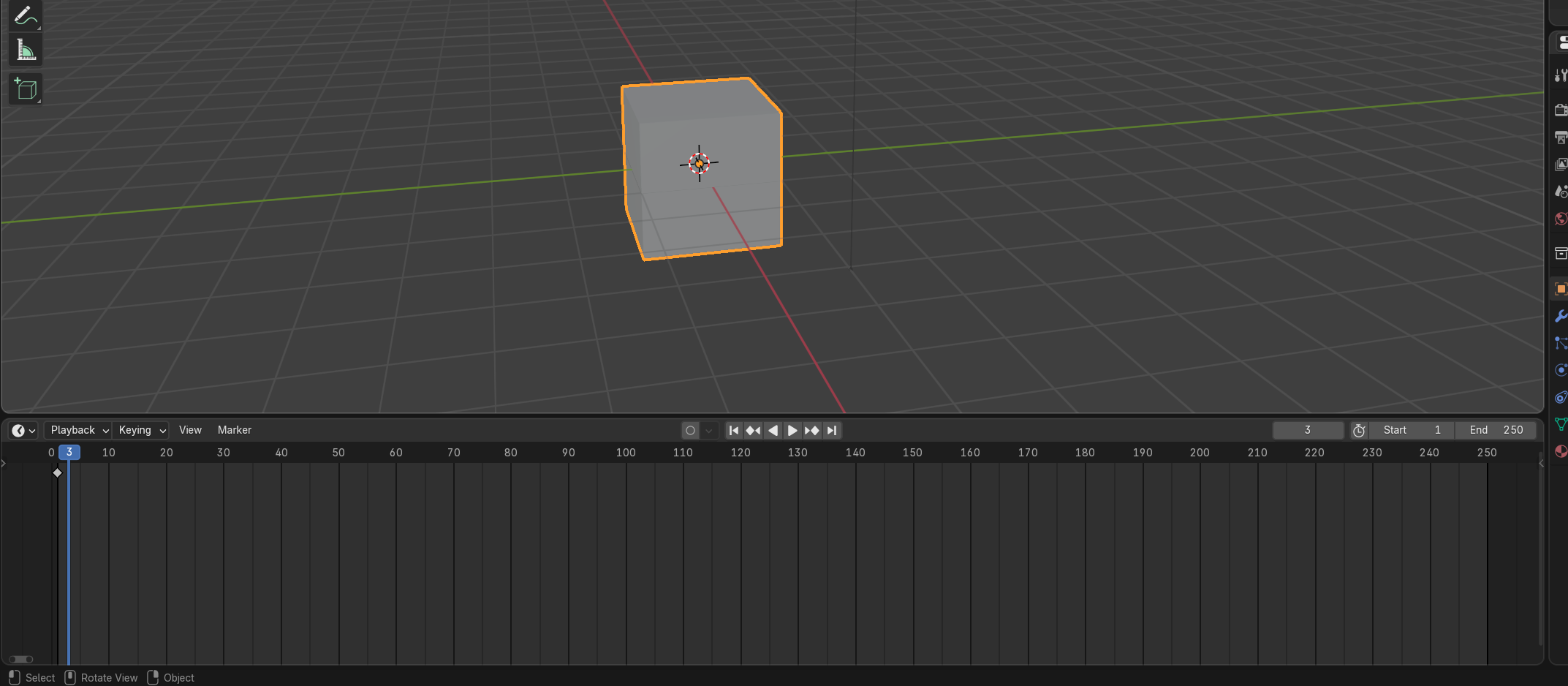The height and width of the screenshot is (686, 1568).
Task: Click the End frame field
Action: [x=1496, y=430]
